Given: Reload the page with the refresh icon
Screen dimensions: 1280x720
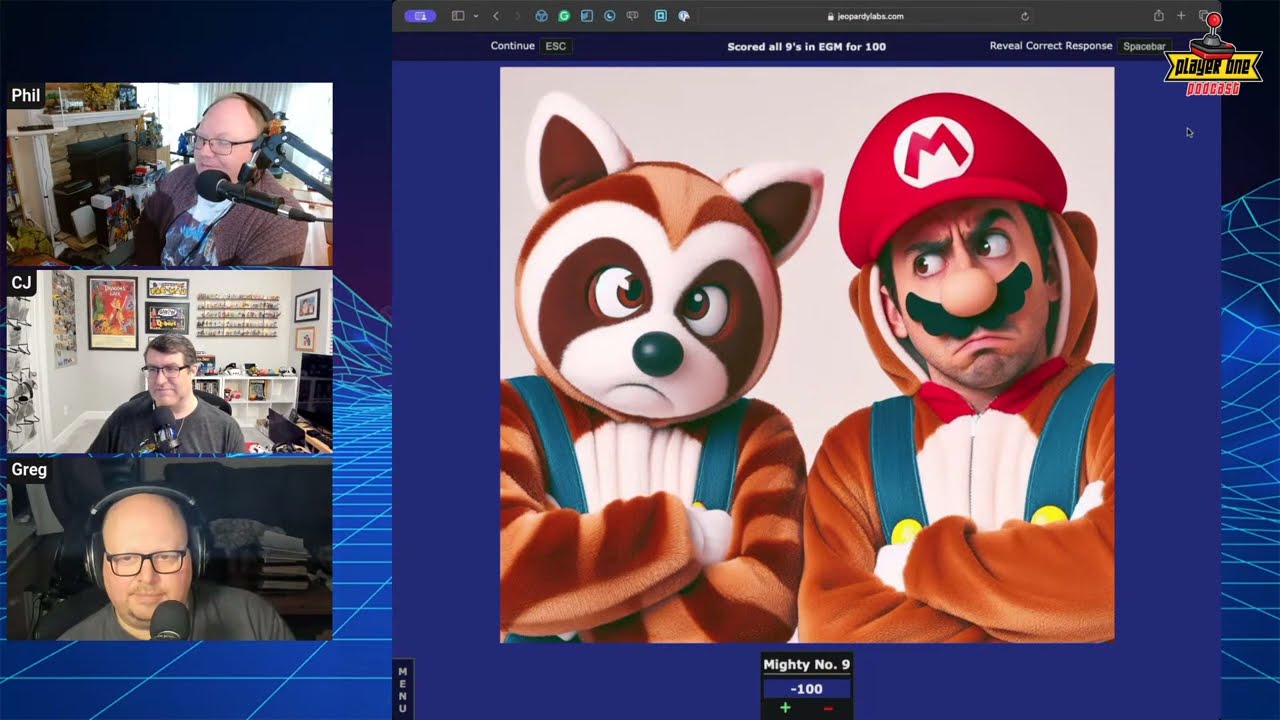Looking at the screenshot, I should tap(1025, 16).
